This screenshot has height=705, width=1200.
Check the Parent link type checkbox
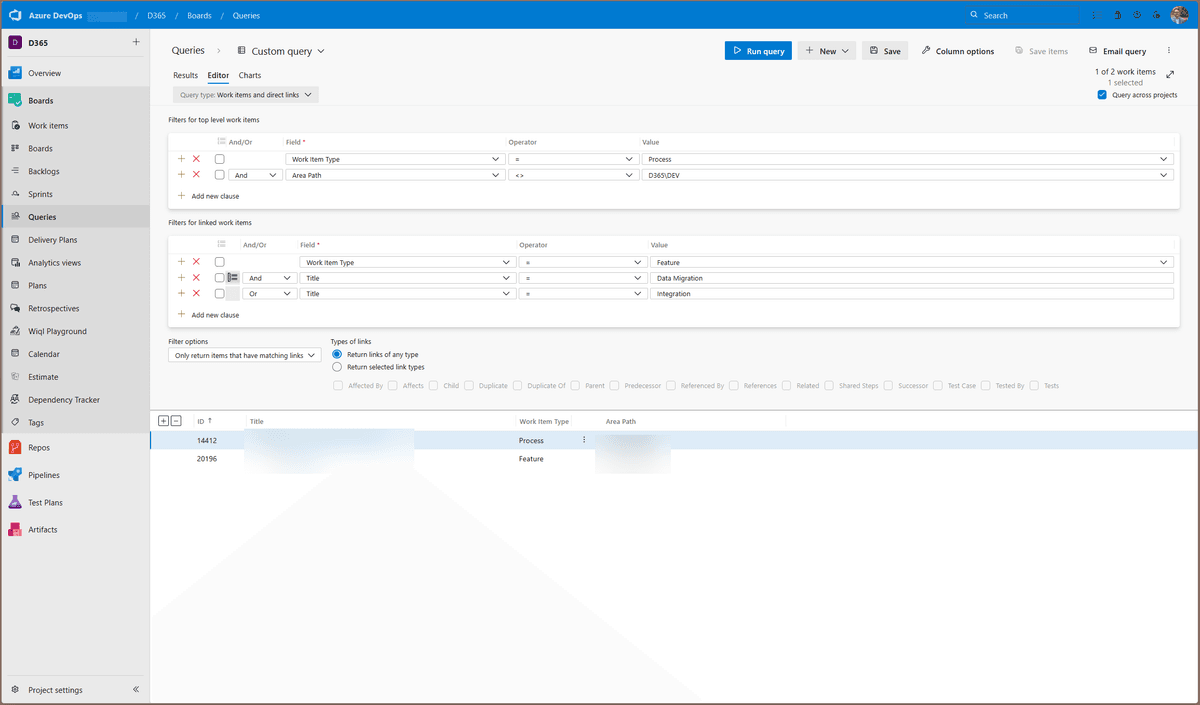[575, 385]
